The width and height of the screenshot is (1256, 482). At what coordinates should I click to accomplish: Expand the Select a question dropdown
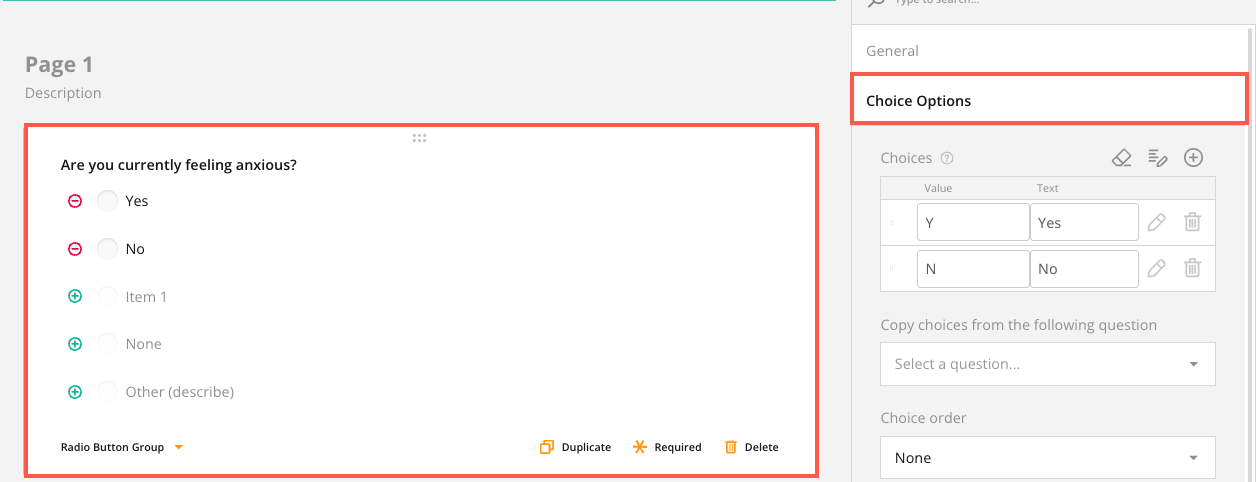click(x=1048, y=364)
